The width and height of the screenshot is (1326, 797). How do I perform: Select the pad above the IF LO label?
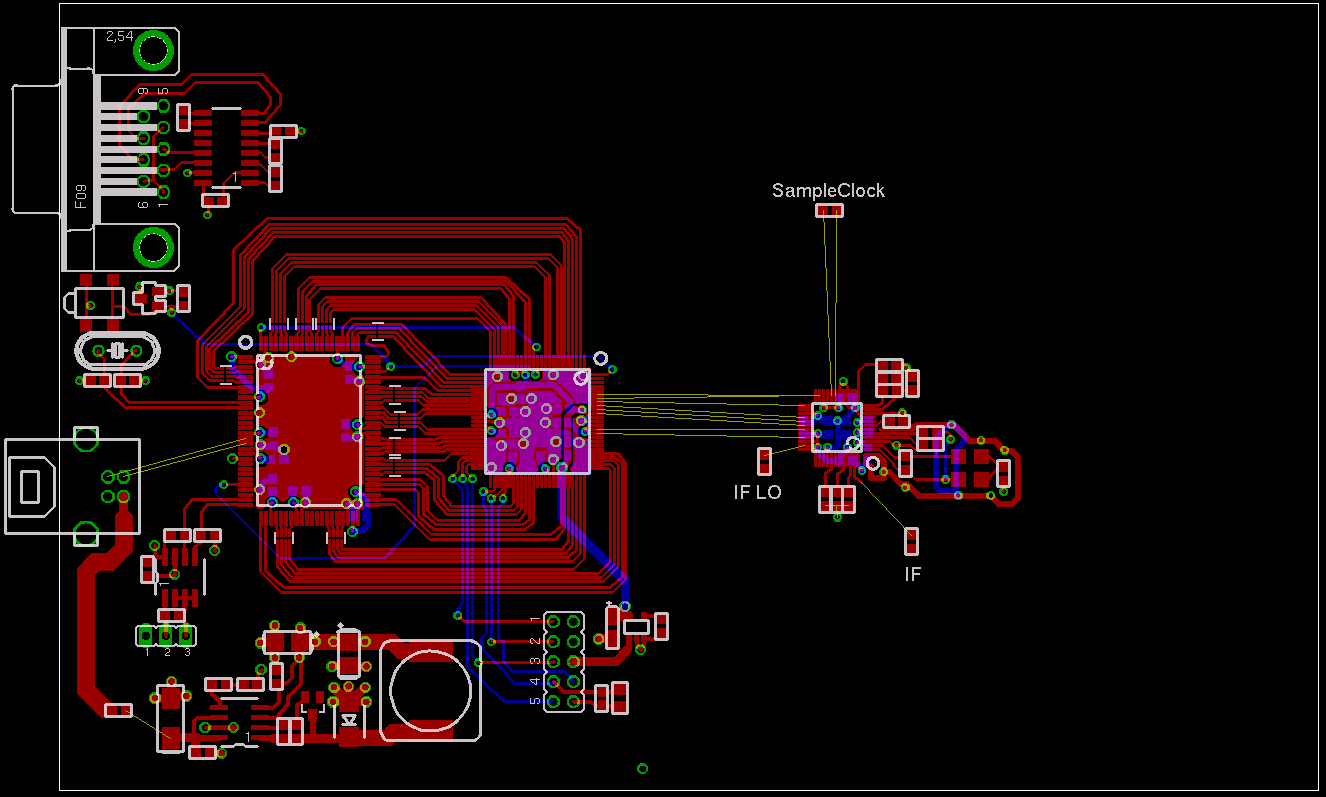764,460
